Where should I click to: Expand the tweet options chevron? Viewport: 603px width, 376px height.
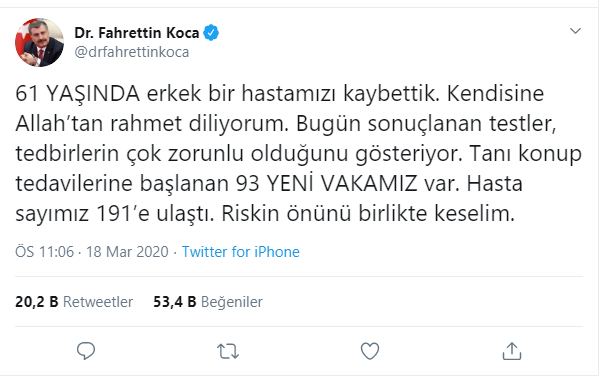click(575, 31)
